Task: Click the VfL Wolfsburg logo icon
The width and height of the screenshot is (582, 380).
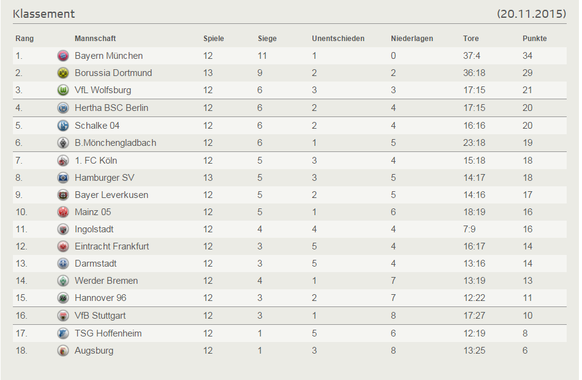Action: pos(63,90)
